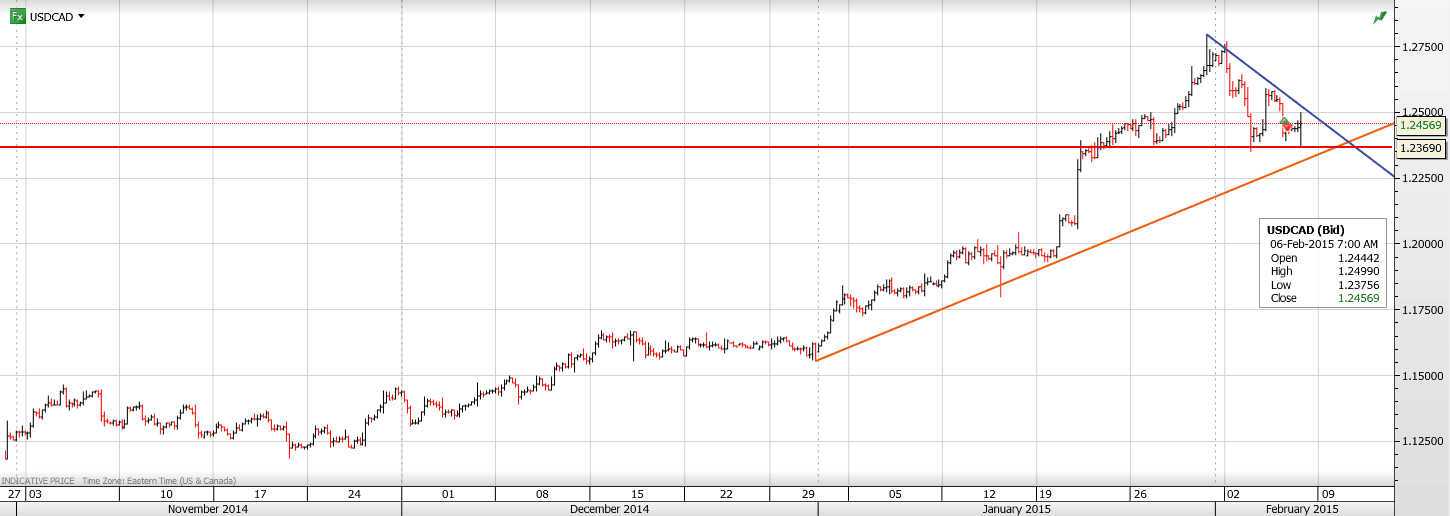
Task: Click November 2014 on the time axis
Action: tap(208, 509)
